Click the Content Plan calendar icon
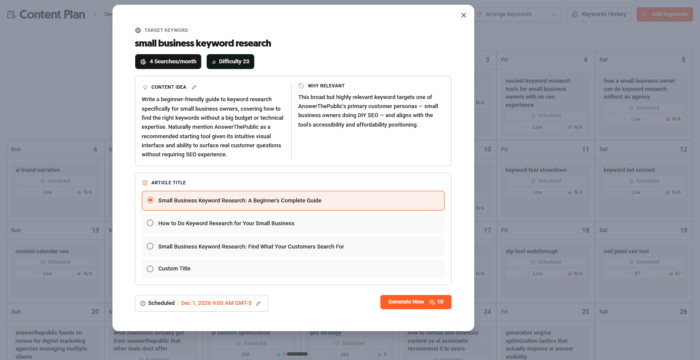The image size is (700, 360). [11, 15]
